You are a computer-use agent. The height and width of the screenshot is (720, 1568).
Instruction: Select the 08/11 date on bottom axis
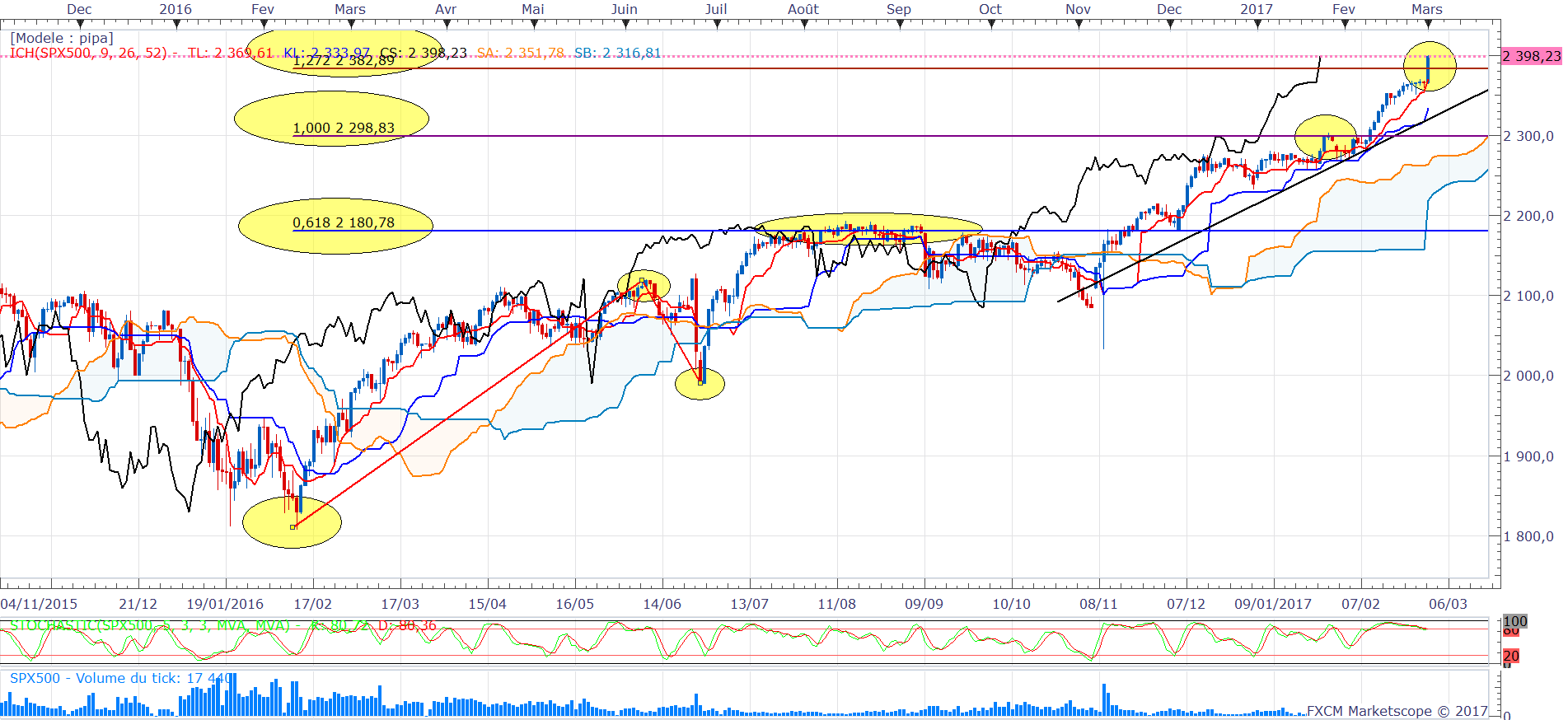(1098, 604)
